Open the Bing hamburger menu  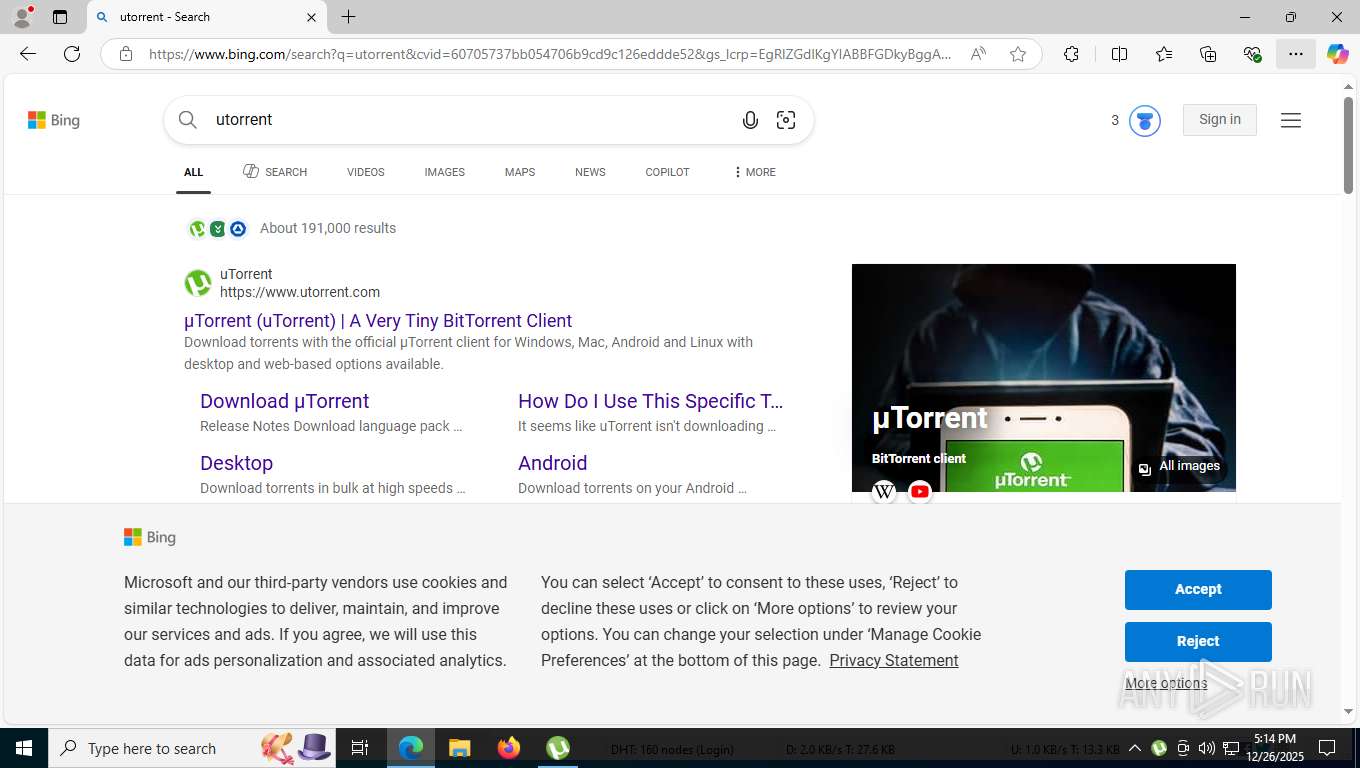click(x=1291, y=120)
